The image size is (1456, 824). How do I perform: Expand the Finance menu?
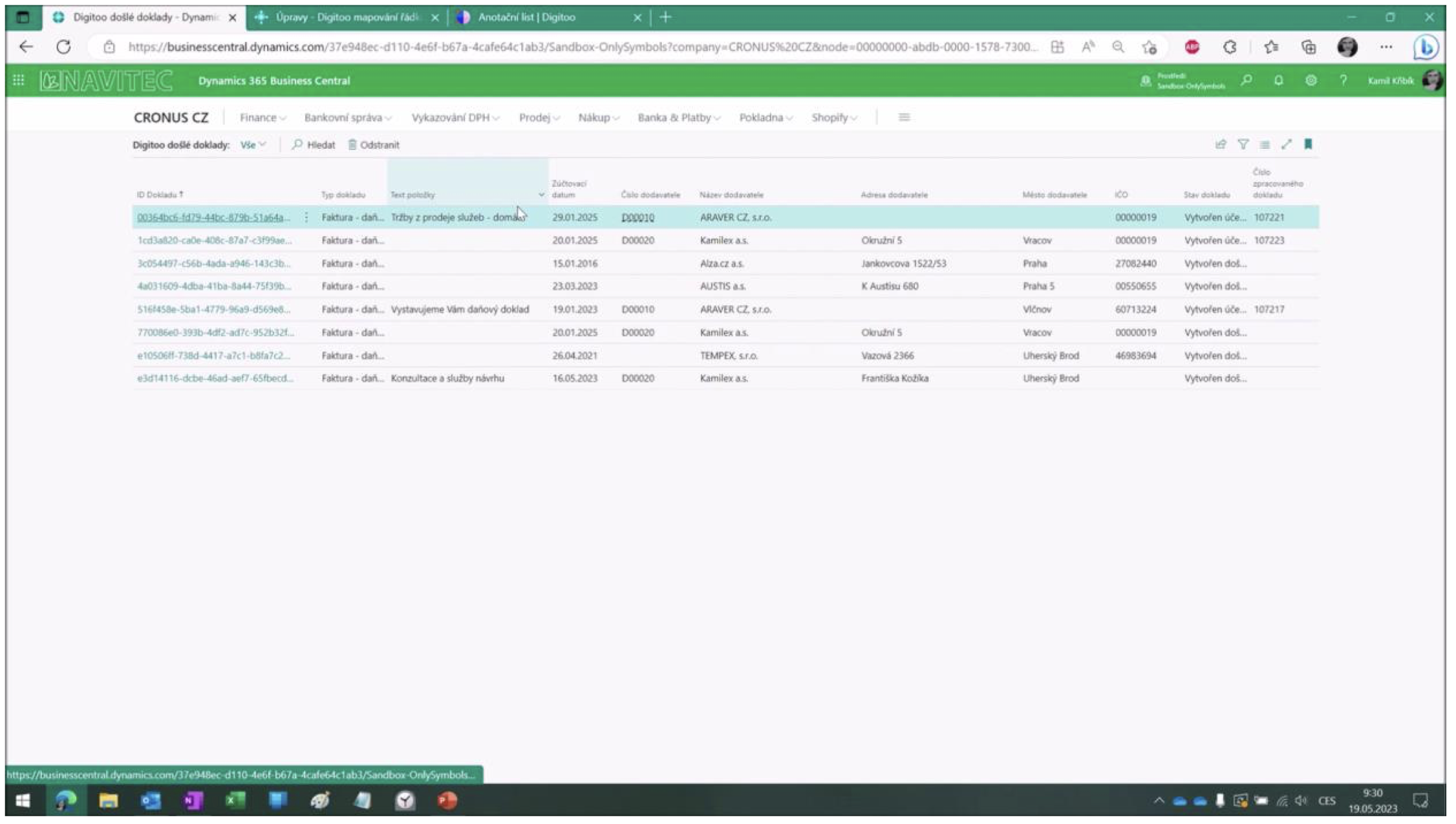click(262, 117)
